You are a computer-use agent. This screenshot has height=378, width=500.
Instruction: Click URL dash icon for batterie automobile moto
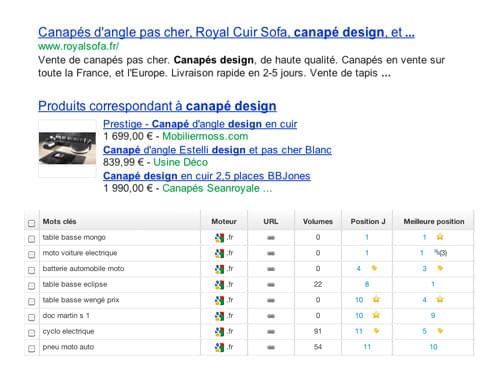click(271, 269)
